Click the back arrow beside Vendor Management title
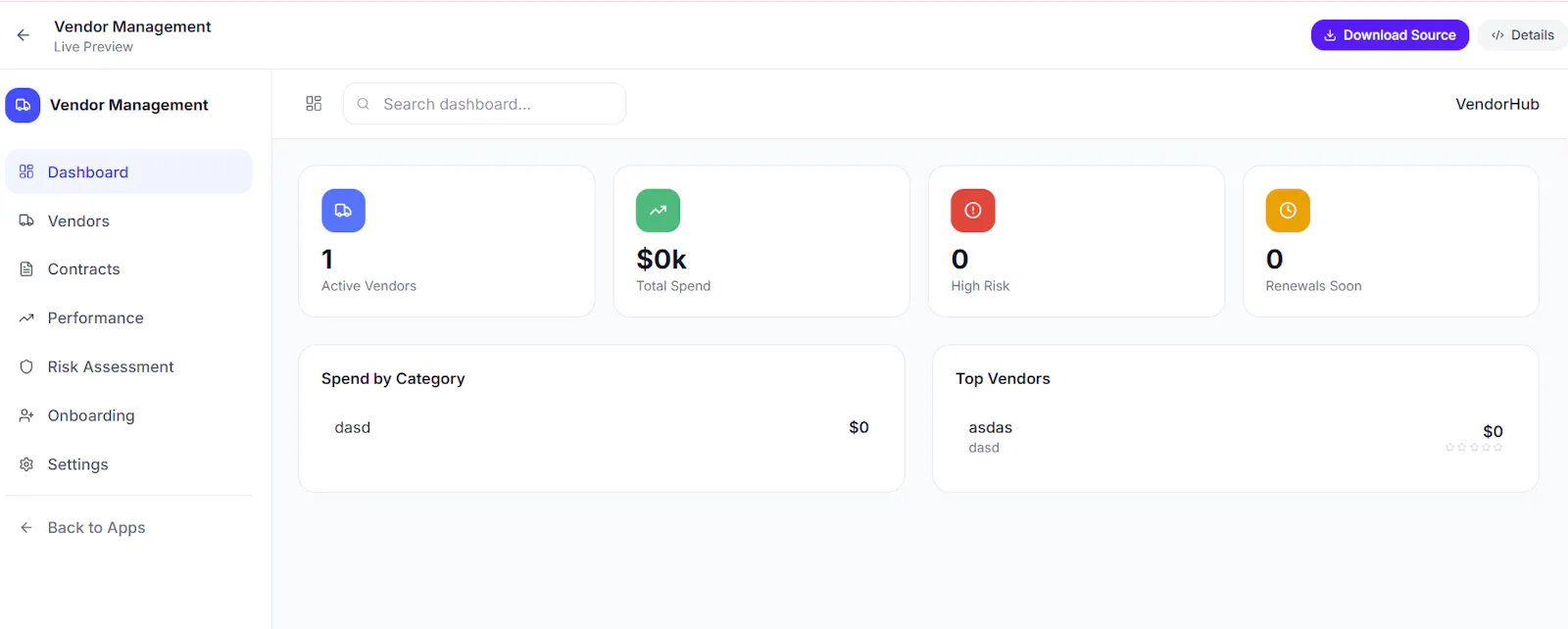The image size is (1568, 629). coord(23,35)
